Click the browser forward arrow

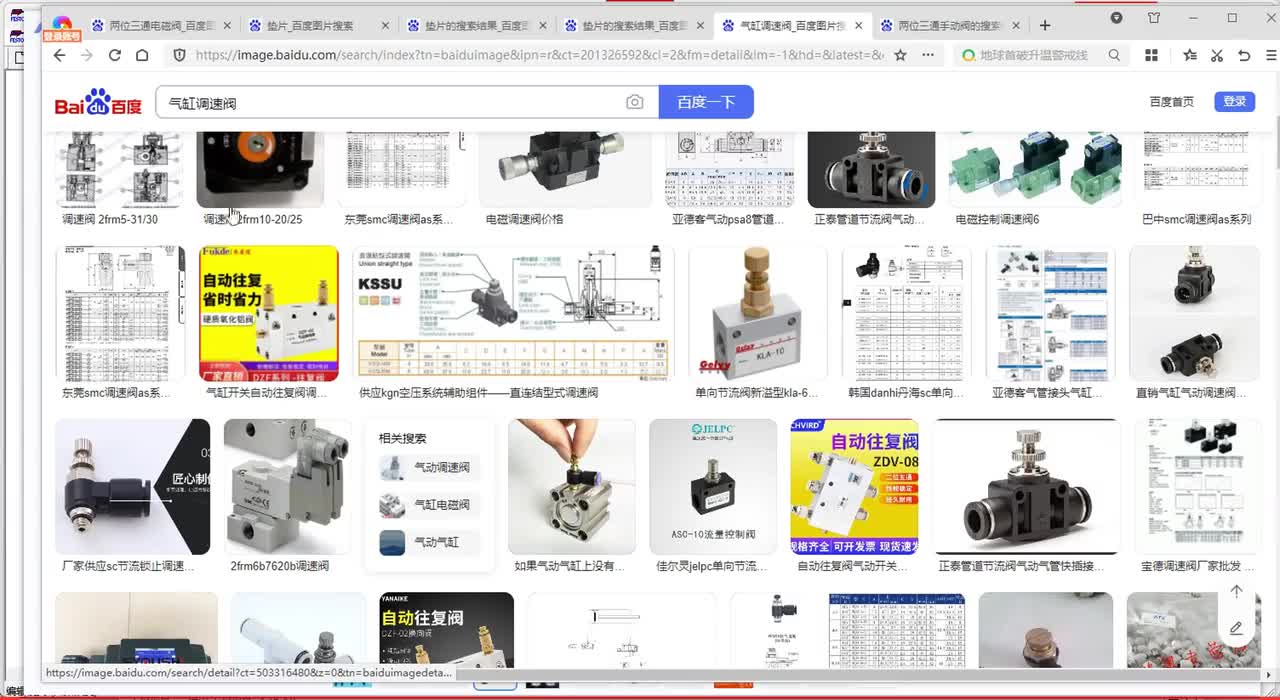87,55
